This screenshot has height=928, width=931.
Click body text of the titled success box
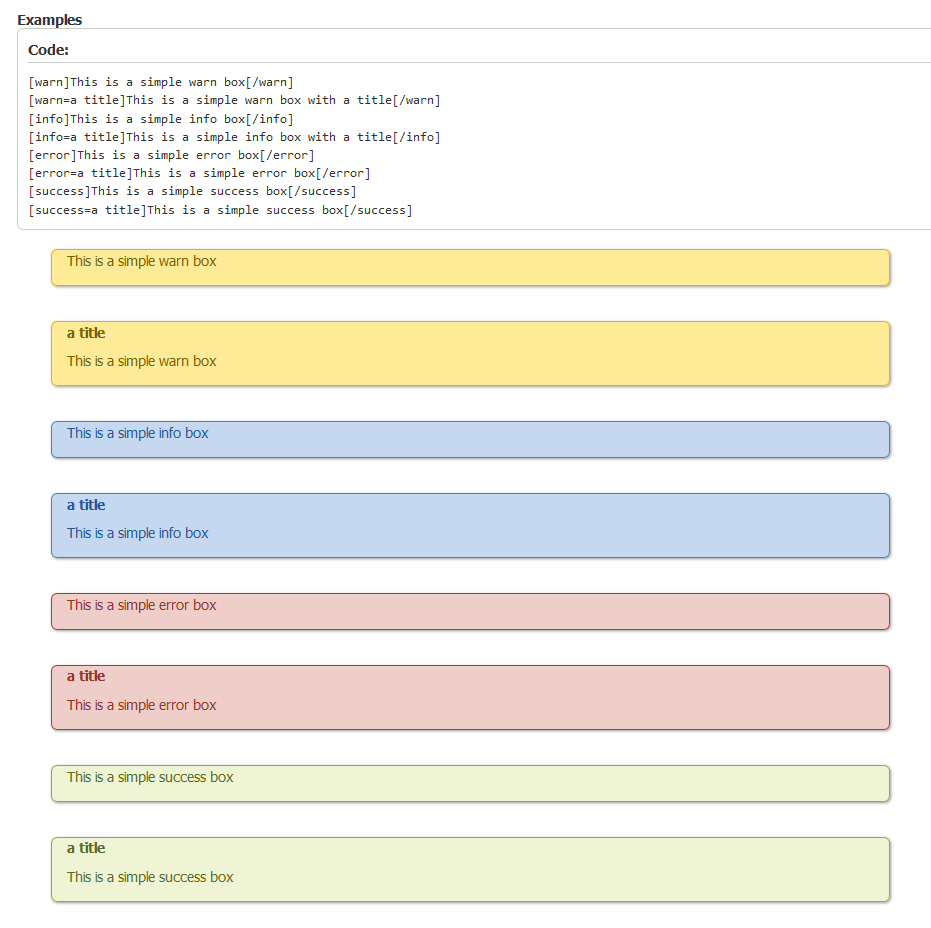(x=150, y=877)
